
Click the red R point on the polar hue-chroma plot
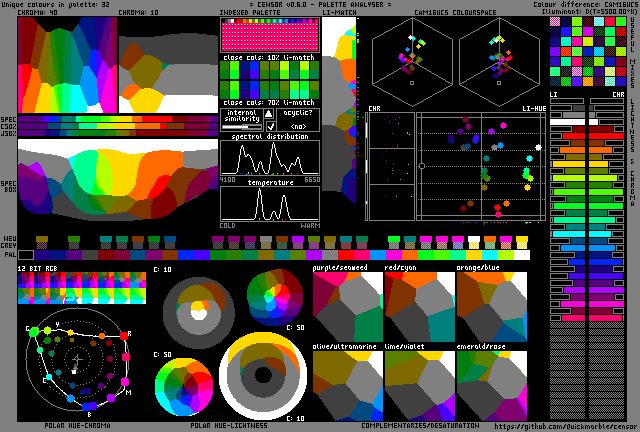(x=124, y=336)
